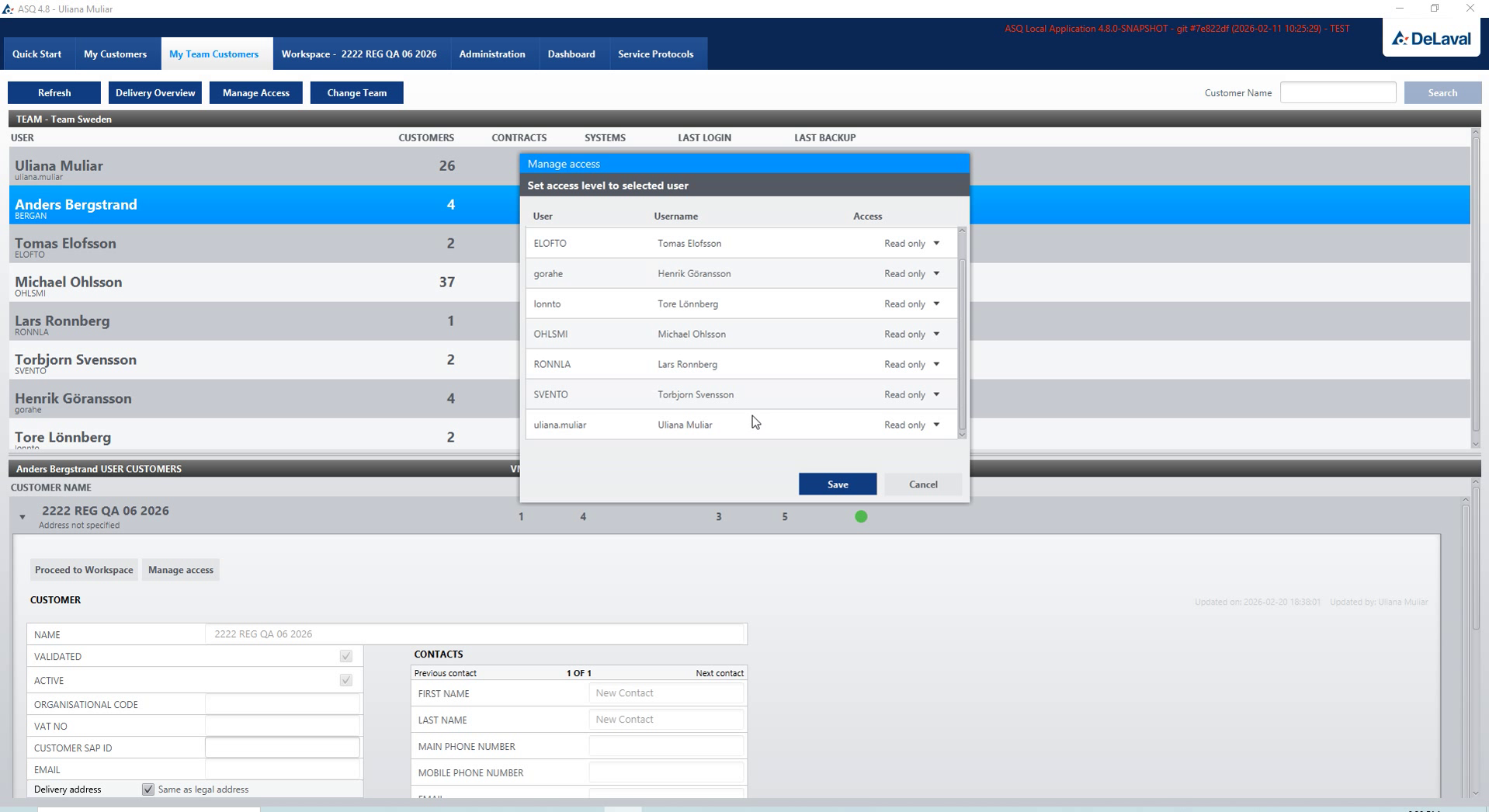The height and width of the screenshot is (812, 1489).
Task: Toggle the VALIDATED checkbox
Action: pos(346,656)
